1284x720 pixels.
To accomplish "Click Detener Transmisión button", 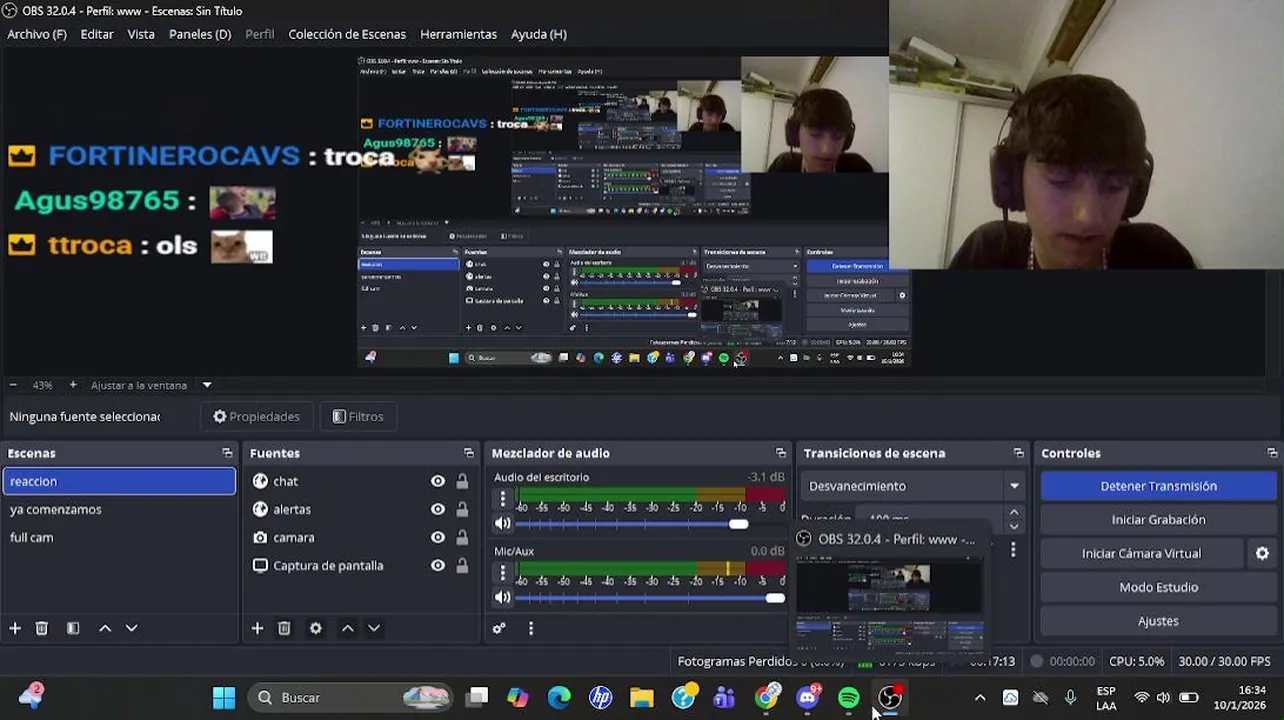I will [x=1158, y=486].
